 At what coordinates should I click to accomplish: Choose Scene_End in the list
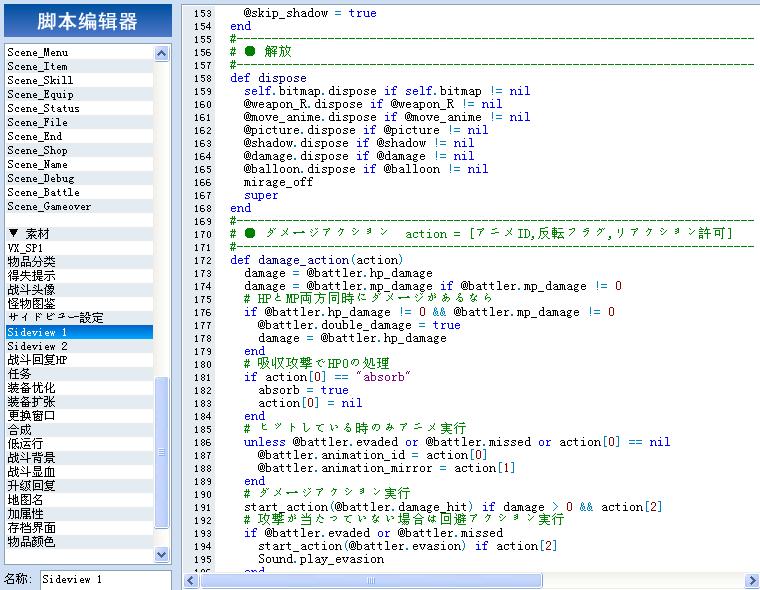coord(79,137)
